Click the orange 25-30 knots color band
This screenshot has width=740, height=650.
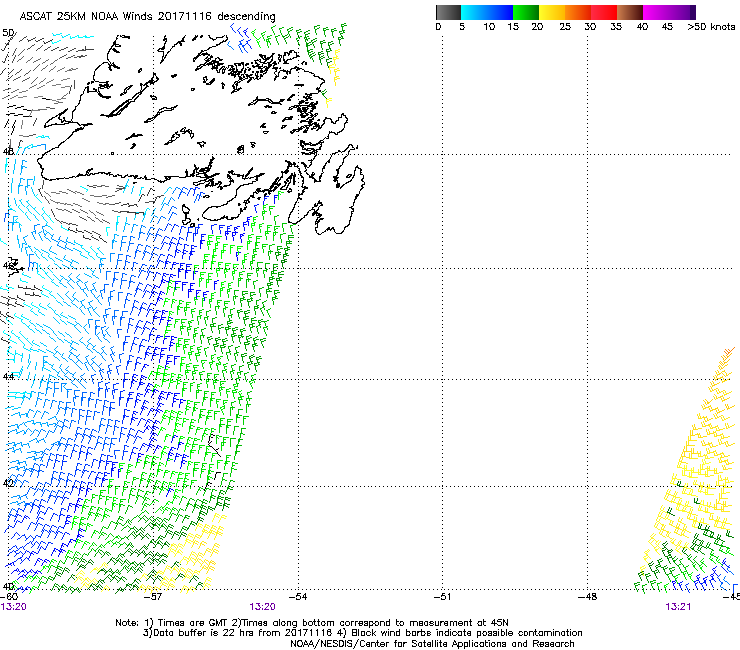coord(578,12)
